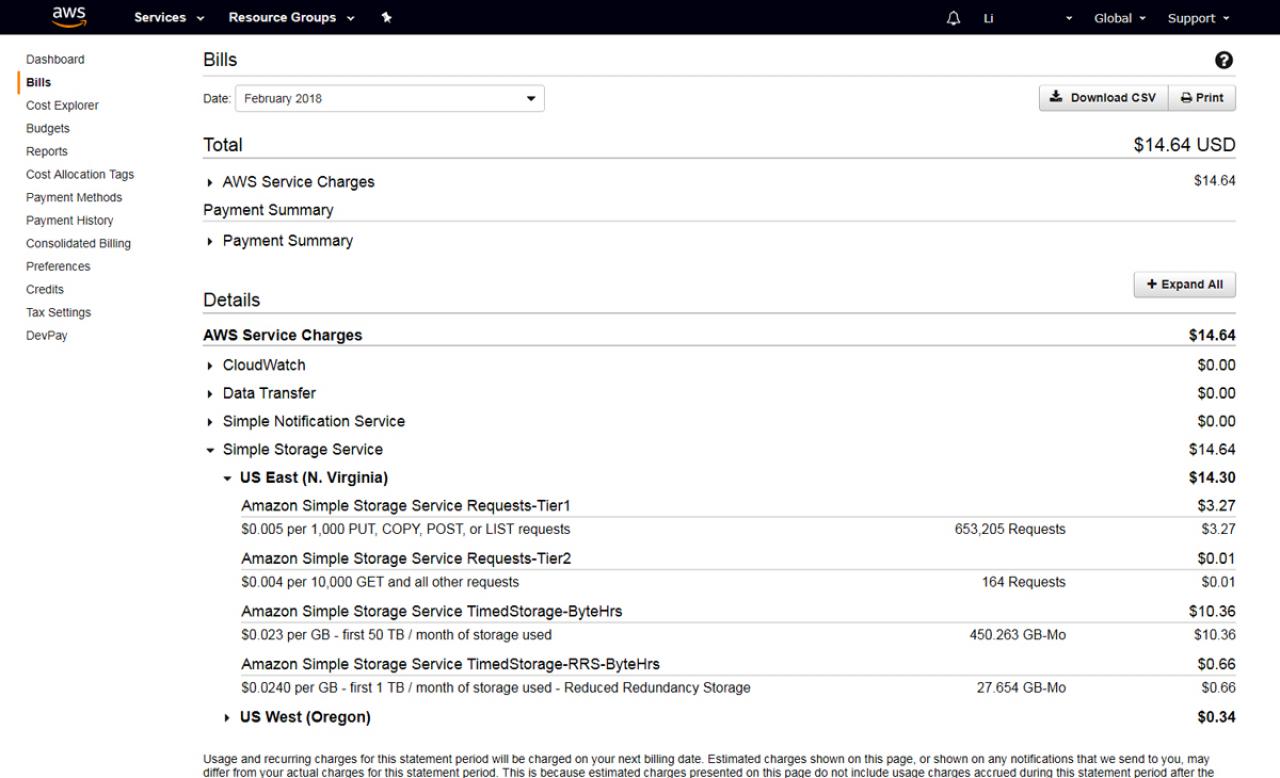Go to Cost Explorer in sidebar
This screenshot has height=778, width=1280.
[x=62, y=105]
